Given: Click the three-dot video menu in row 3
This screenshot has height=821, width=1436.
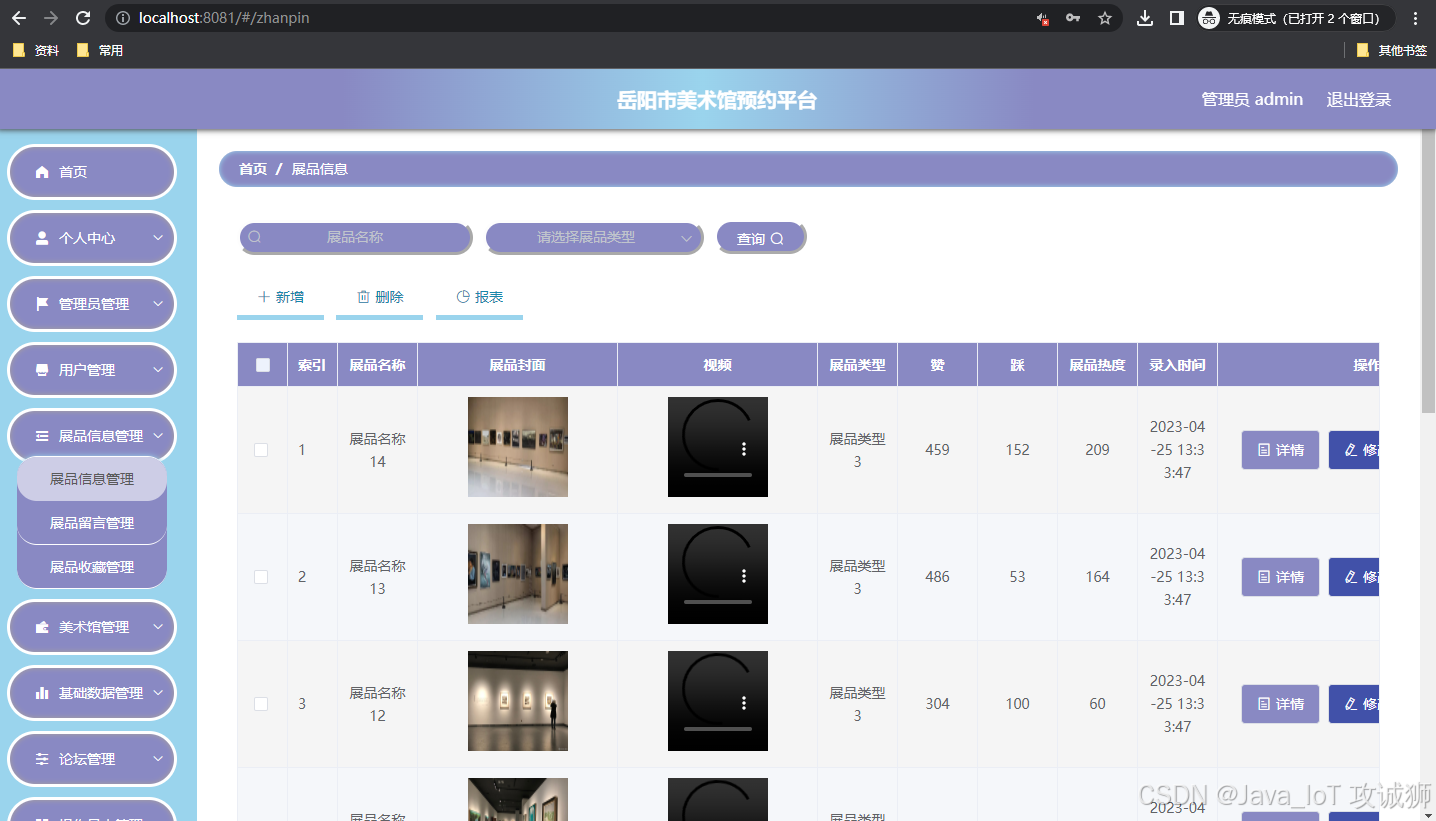Looking at the screenshot, I should (744, 703).
